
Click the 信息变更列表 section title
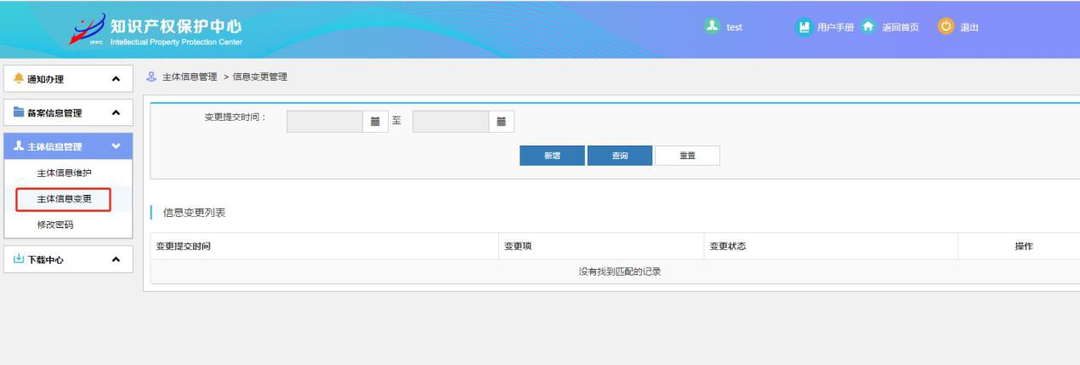[194, 212]
